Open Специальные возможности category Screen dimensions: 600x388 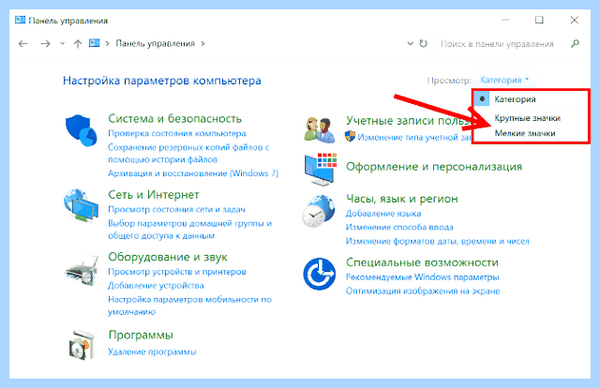[x=422, y=262]
